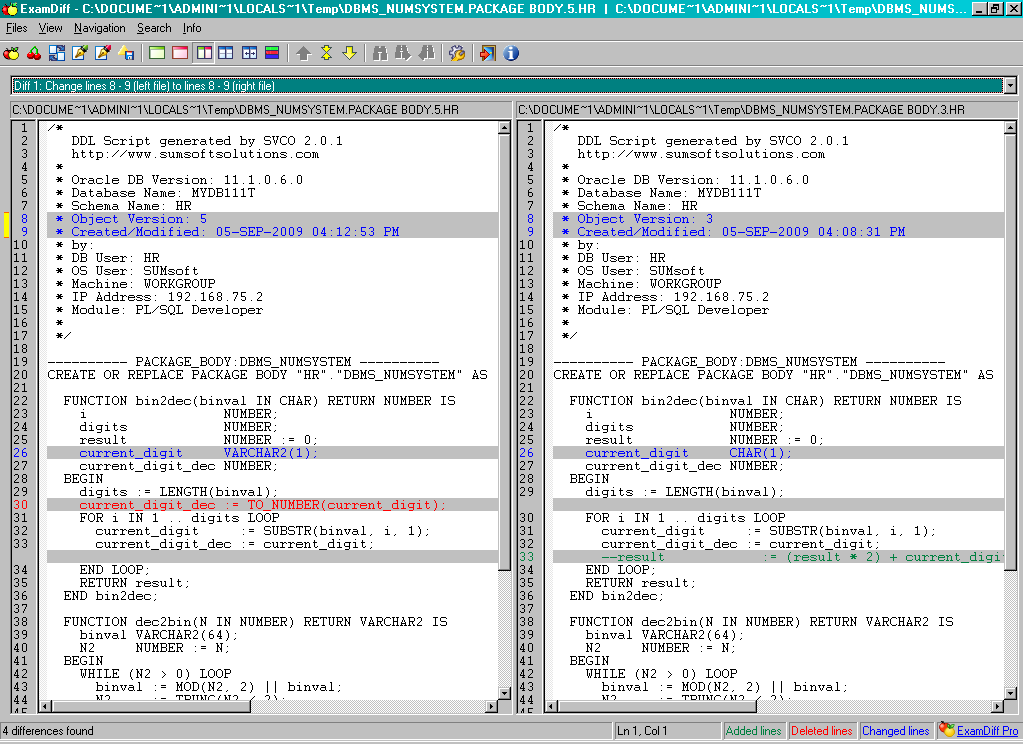1023x744 pixels.
Task: Click the red Deleted lines legend box
Action: click(821, 731)
